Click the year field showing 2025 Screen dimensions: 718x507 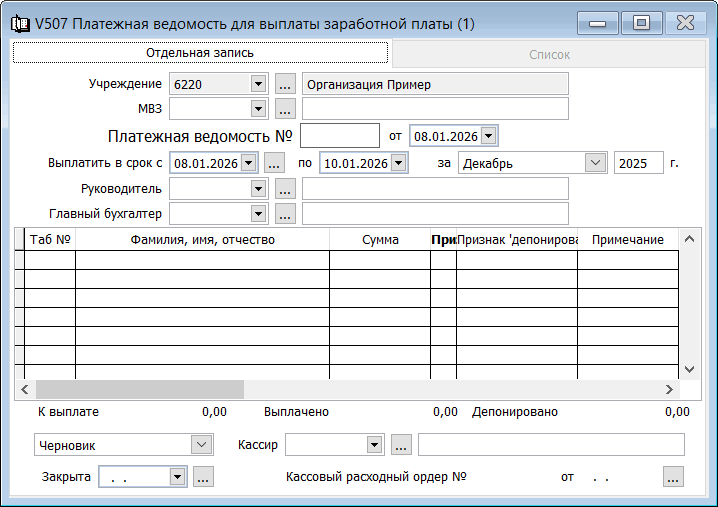point(639,163)
